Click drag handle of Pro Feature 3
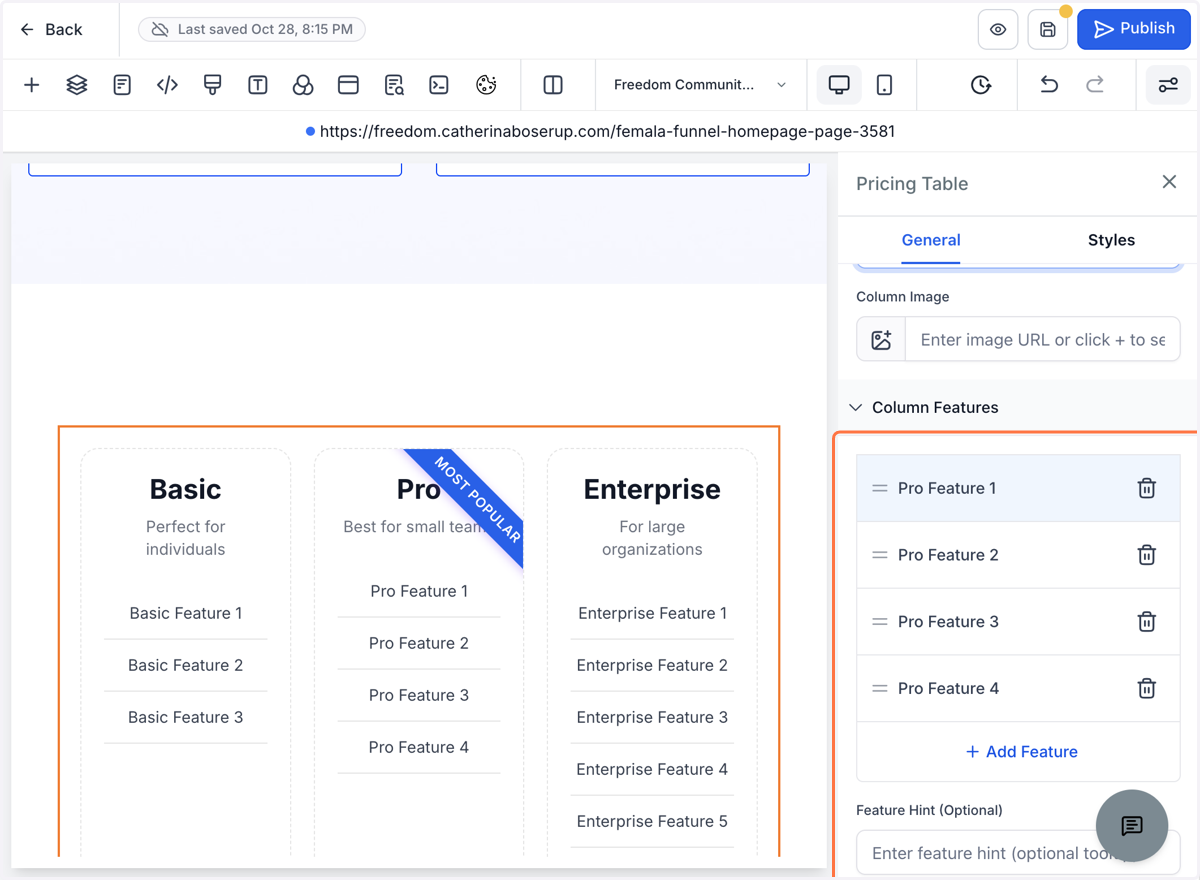The image size is (1200, 880). (880, 622)
